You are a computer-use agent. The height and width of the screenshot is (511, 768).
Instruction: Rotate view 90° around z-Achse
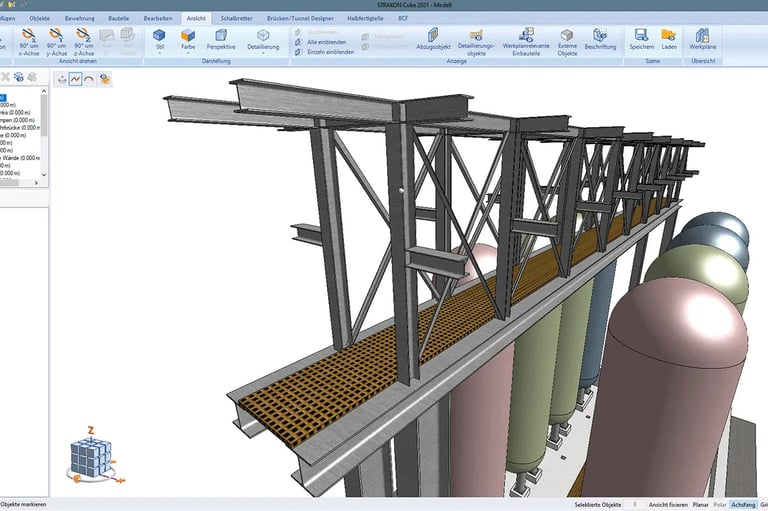click(84, 41)
